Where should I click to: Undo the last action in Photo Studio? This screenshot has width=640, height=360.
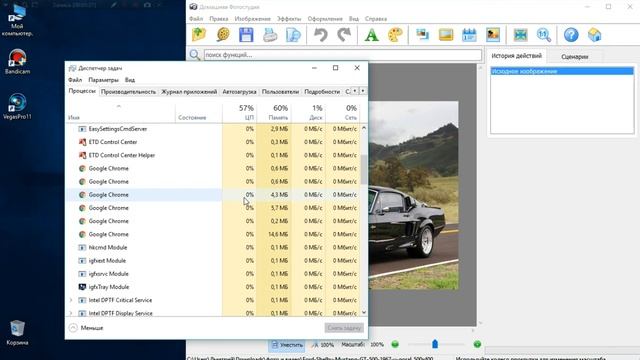pos(321,35)
